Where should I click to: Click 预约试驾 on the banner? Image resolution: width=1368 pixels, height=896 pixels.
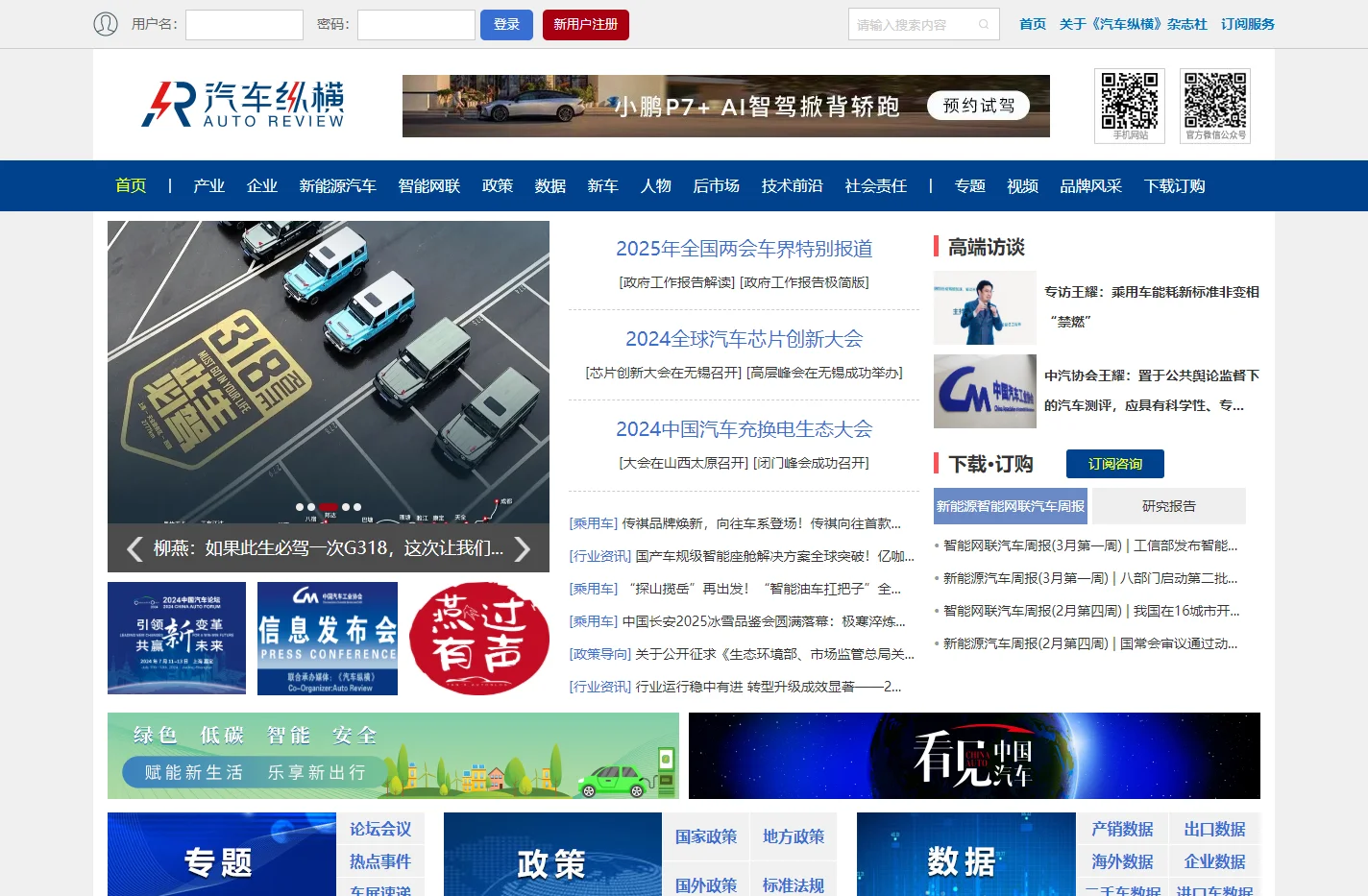[x=978, y=106]
